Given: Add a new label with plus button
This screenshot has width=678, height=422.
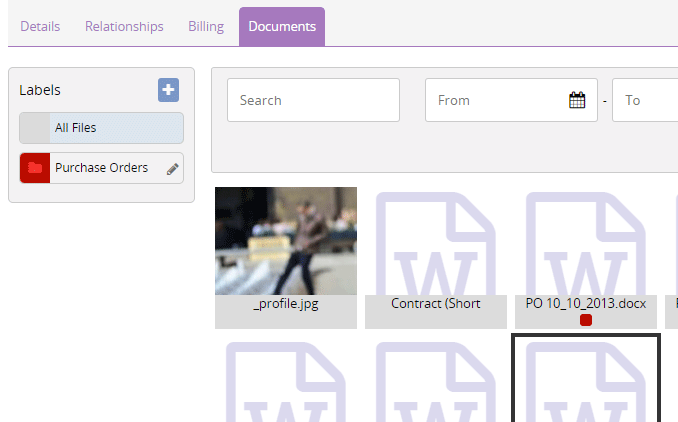Looking at the screenshot, I should (168, 90).
